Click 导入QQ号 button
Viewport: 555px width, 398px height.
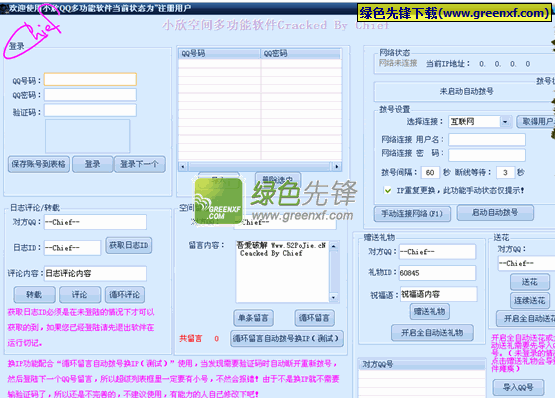coord(519,387)
